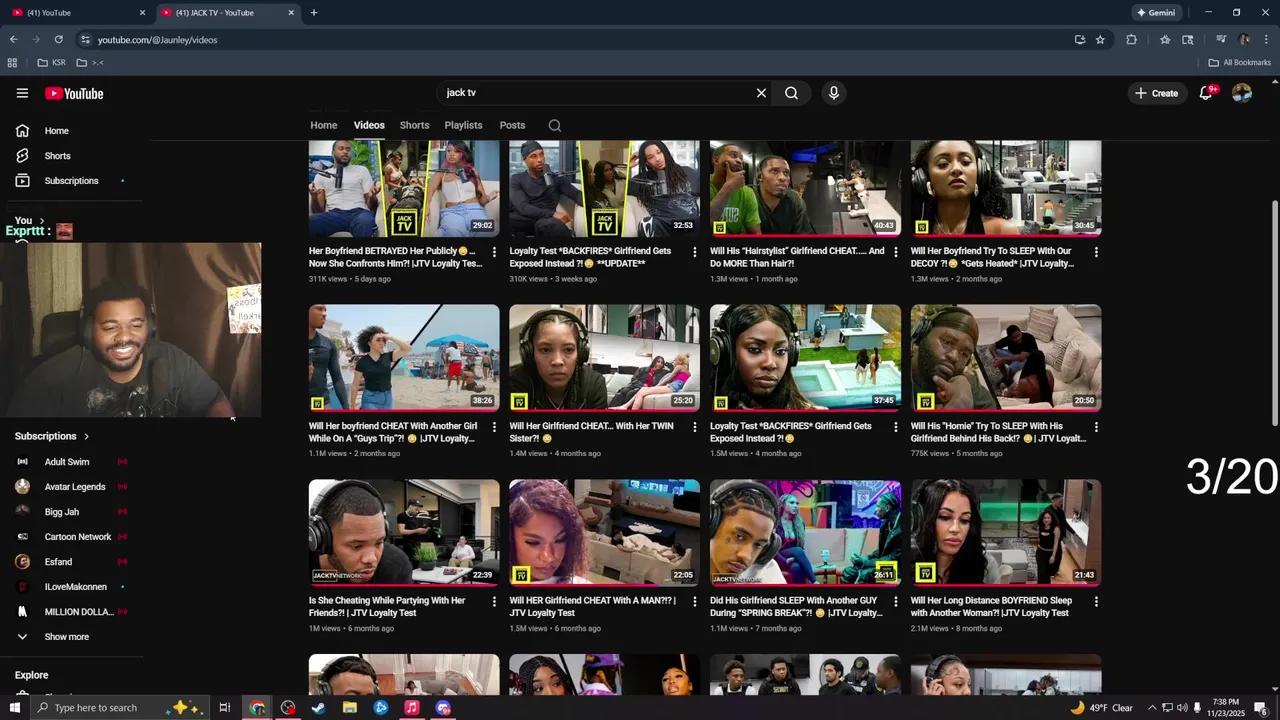1280x720 pixels.
Task: Open the YouTube hamburger guide menu
Action: click(22, 93)
